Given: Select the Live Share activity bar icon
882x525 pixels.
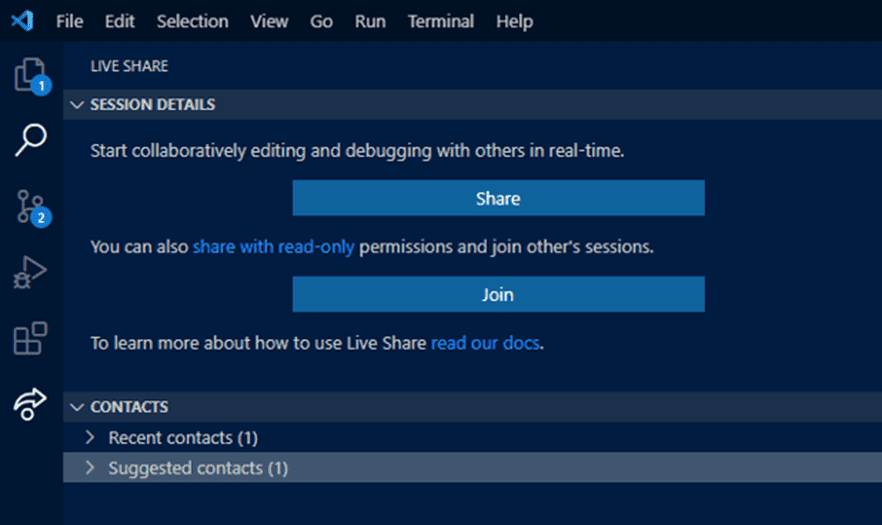Looking at the screenshot, I should pyautogui.click(x=30, y=404).
